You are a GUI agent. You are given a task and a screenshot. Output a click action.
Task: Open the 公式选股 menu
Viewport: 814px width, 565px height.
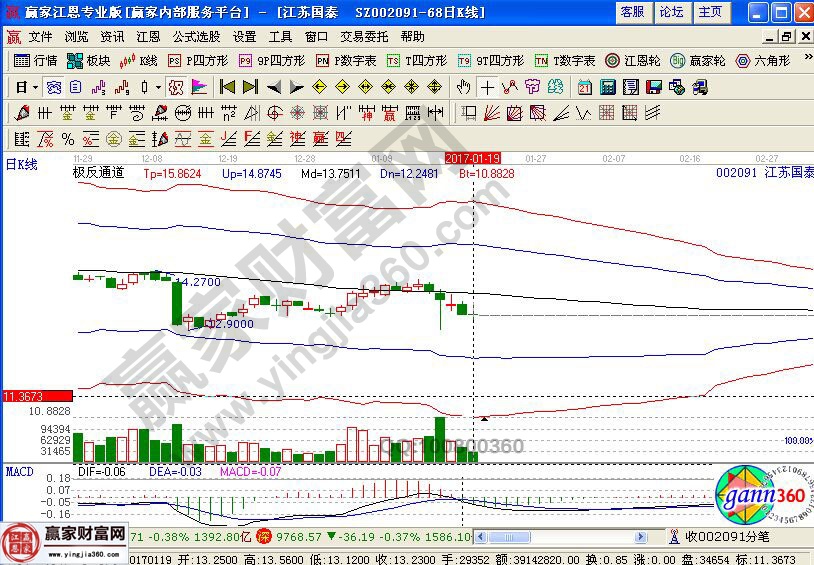196,36
